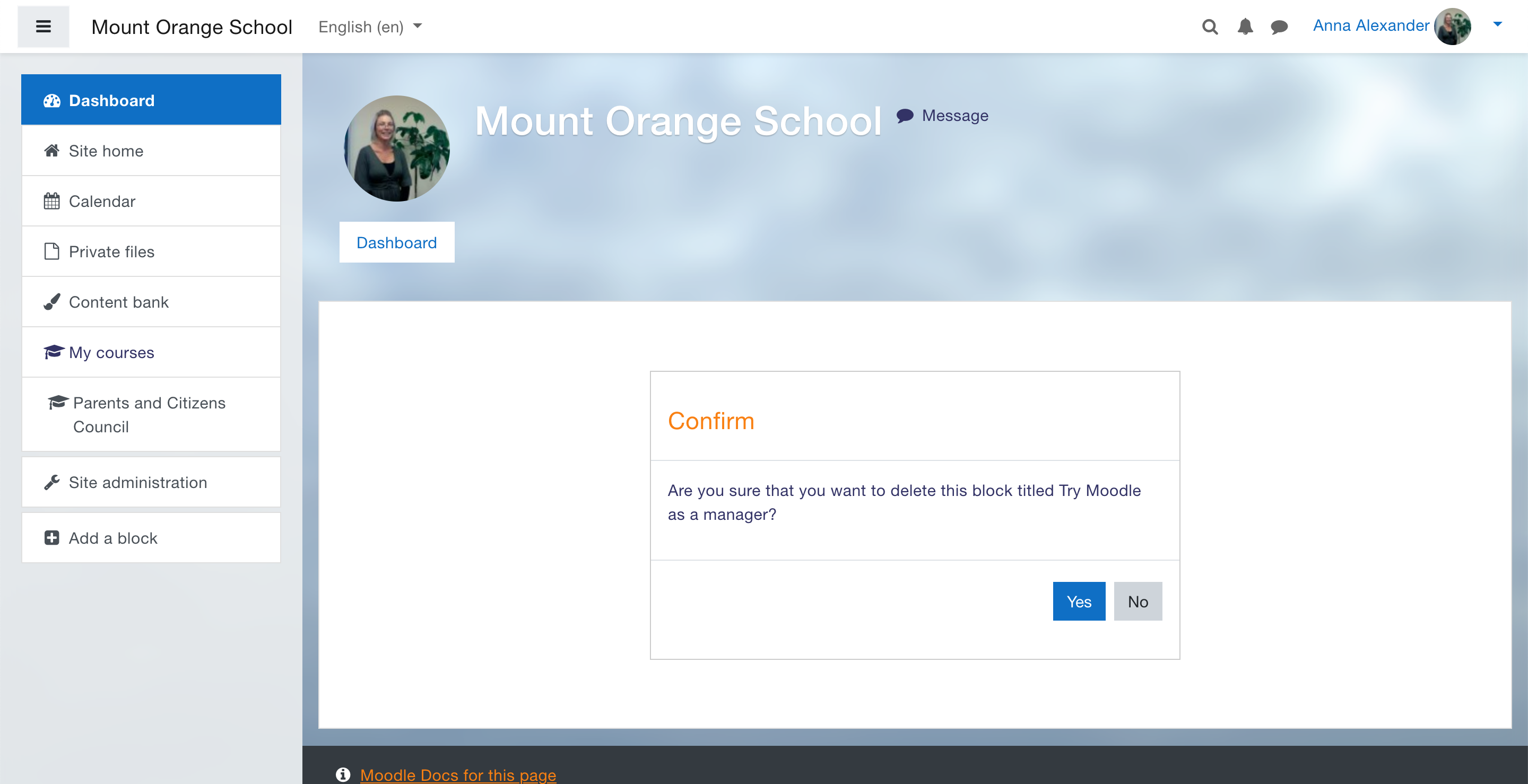
Task: Go to Site home in the sidebar
Action: click(151, 151)
